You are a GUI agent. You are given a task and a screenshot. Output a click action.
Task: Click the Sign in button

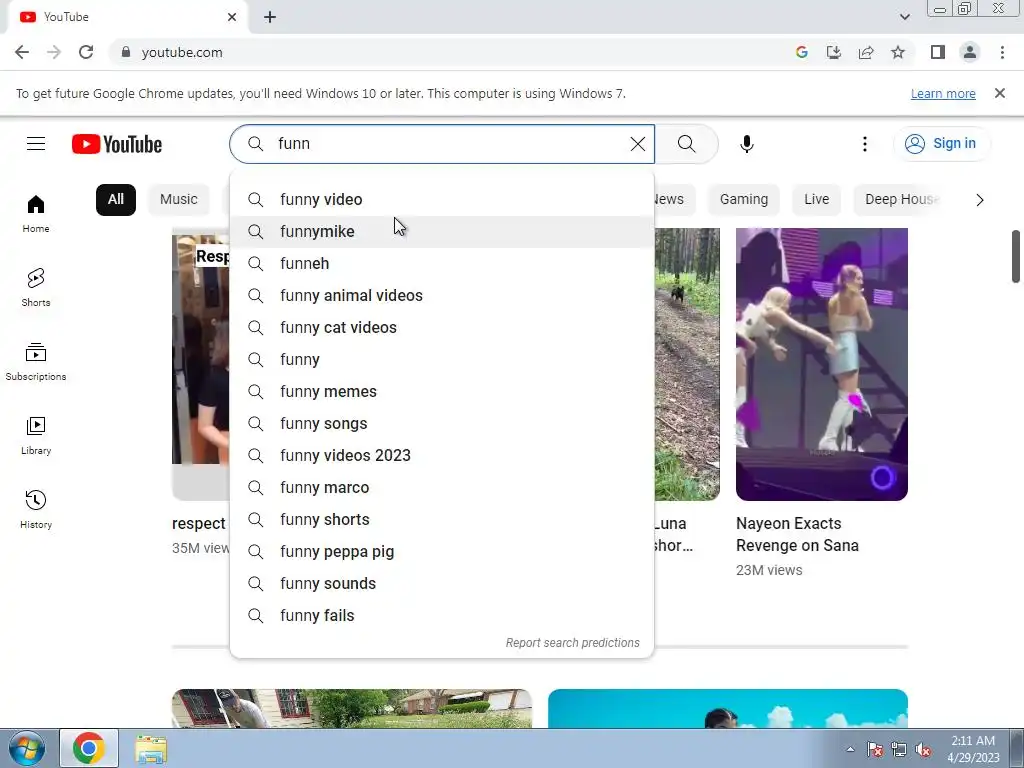pos(941,144)
